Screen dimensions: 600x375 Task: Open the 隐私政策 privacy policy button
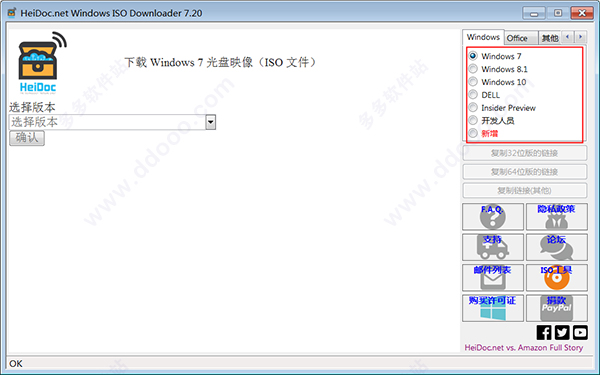557,217
